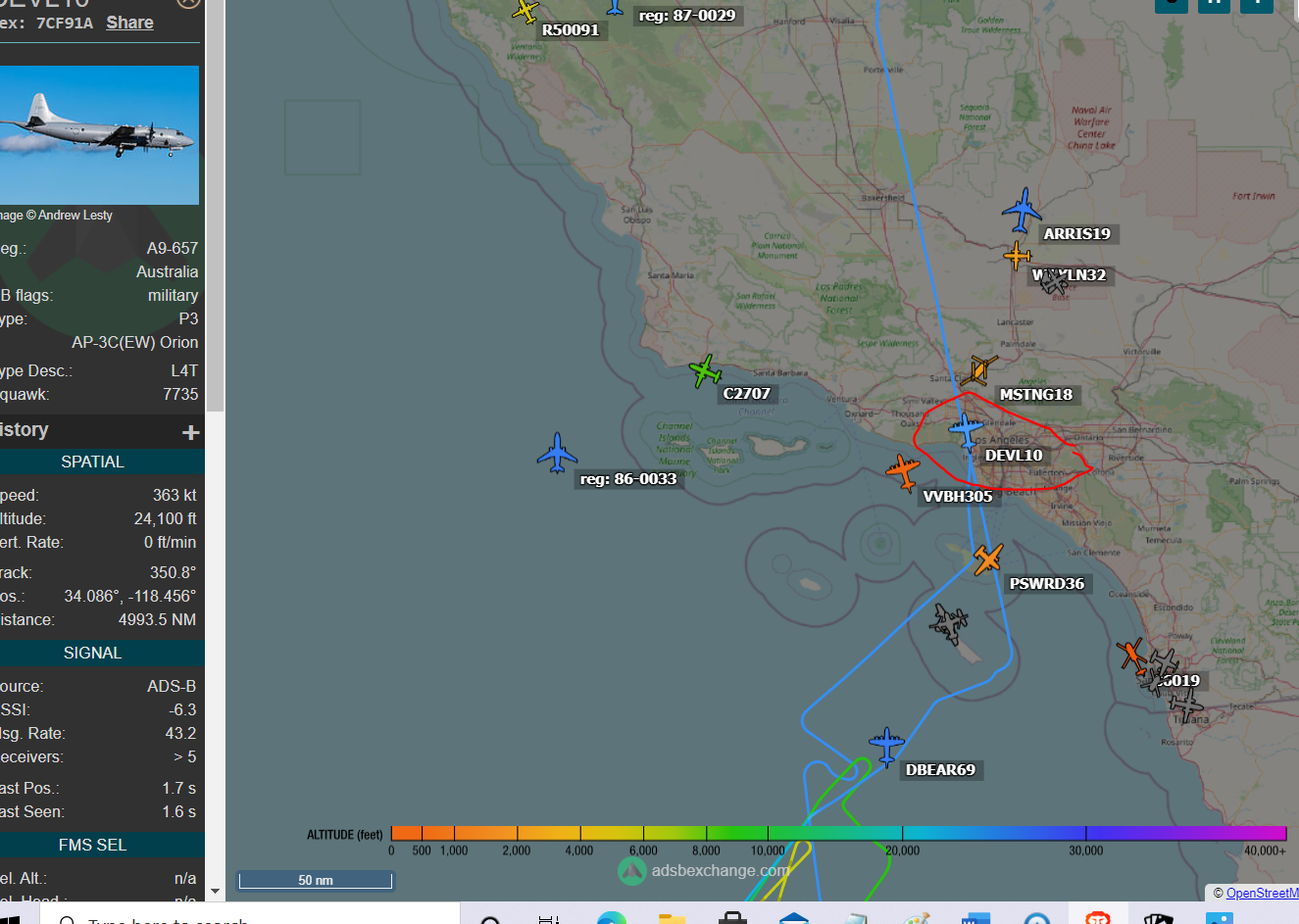The image size is (1299, 924).
Task: Click the 'military' flags value
Action: (x=173, y=296)
